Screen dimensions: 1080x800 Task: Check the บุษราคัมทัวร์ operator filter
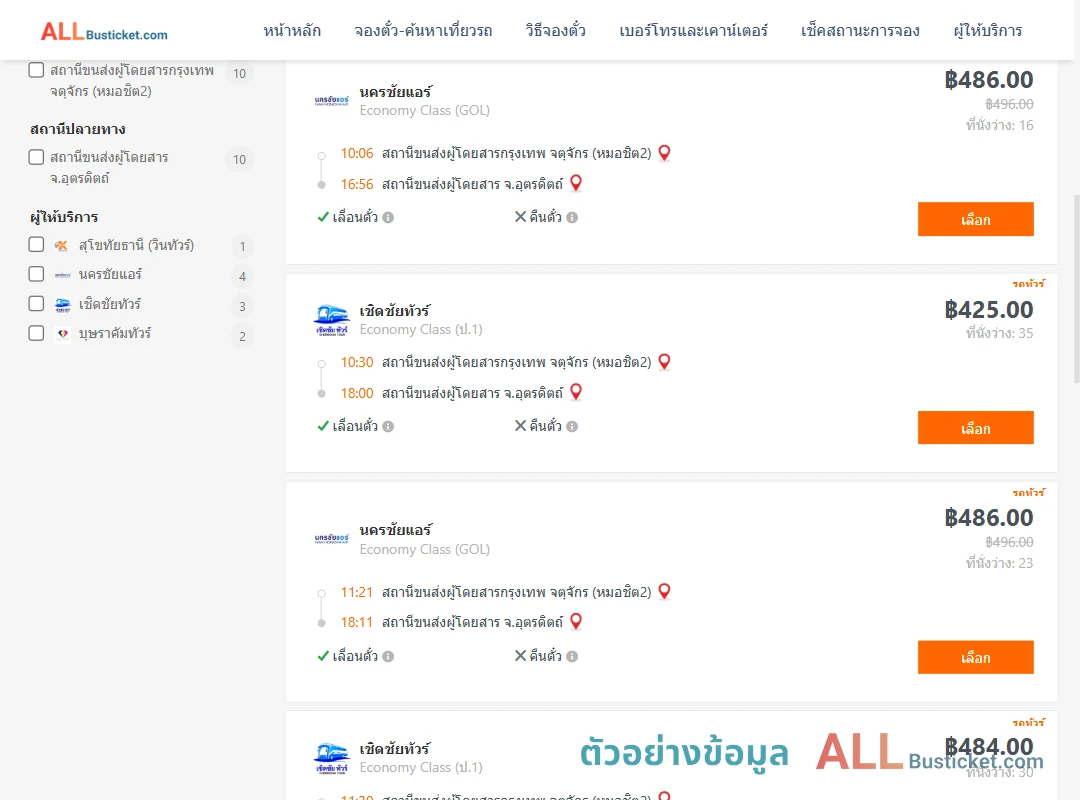(x=37, y=334)
